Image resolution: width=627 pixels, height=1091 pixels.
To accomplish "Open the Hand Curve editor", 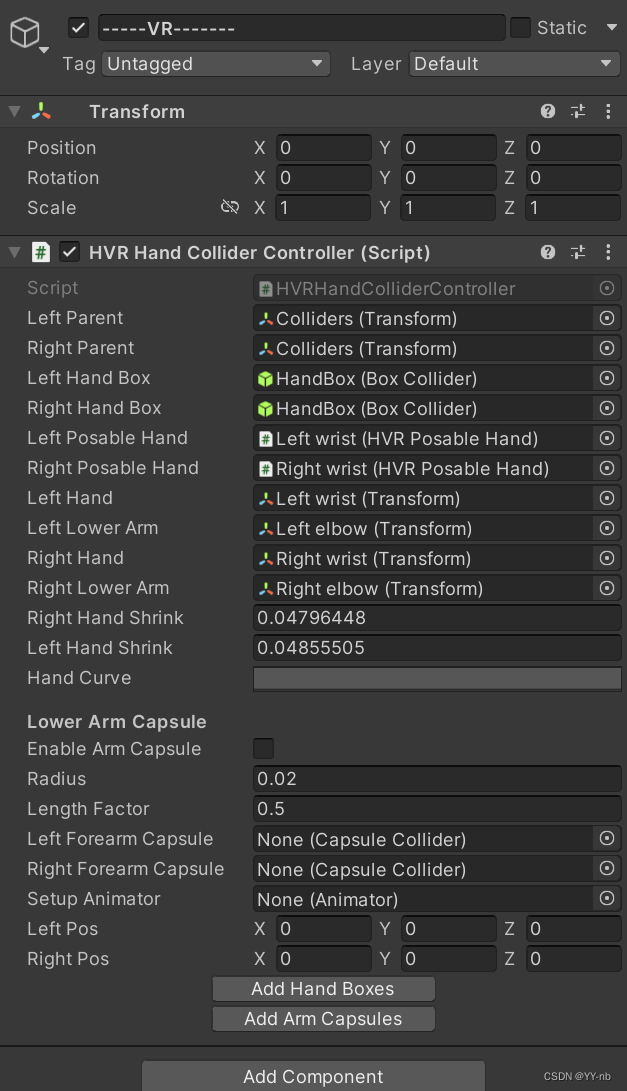I will pos(436,678).
